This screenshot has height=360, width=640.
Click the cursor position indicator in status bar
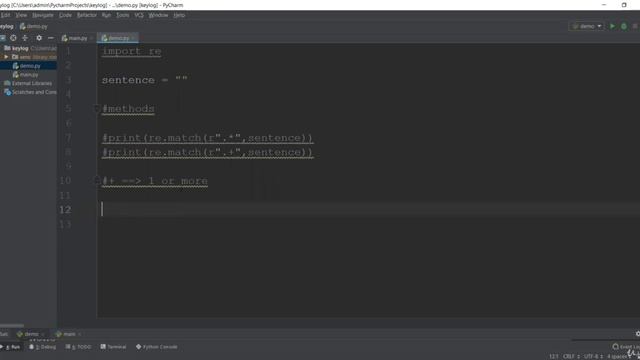coord(553,356)
